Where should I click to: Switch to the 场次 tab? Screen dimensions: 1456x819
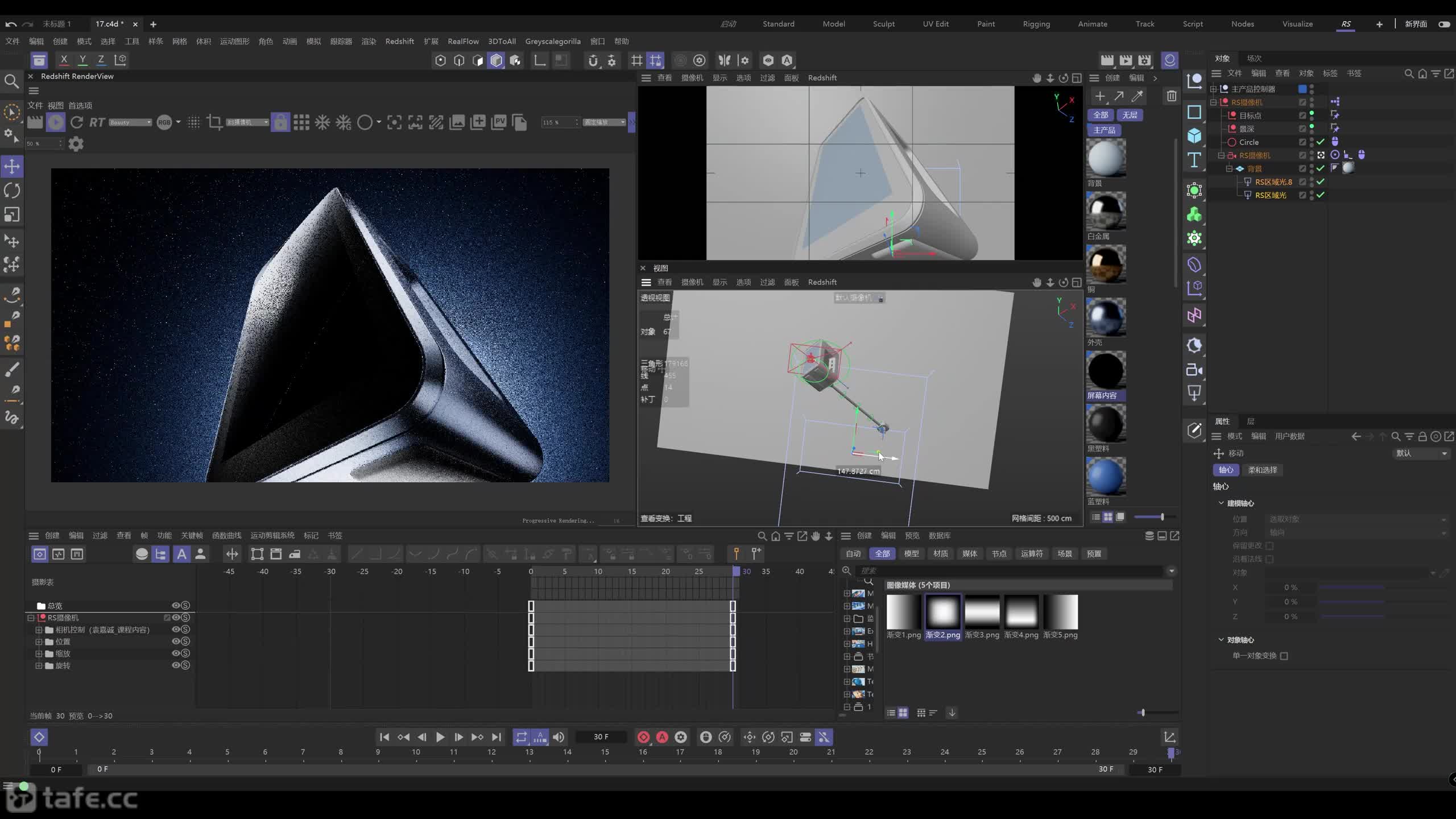click(x=1254, y=59)
